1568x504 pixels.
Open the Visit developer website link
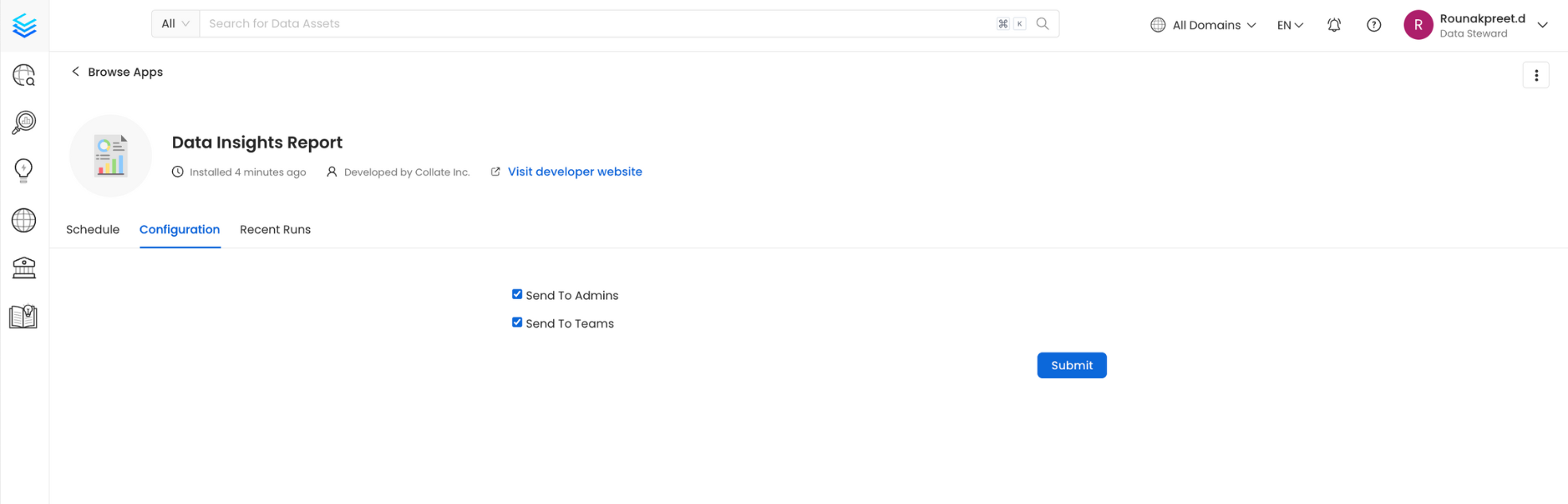(x=574, y=171)
